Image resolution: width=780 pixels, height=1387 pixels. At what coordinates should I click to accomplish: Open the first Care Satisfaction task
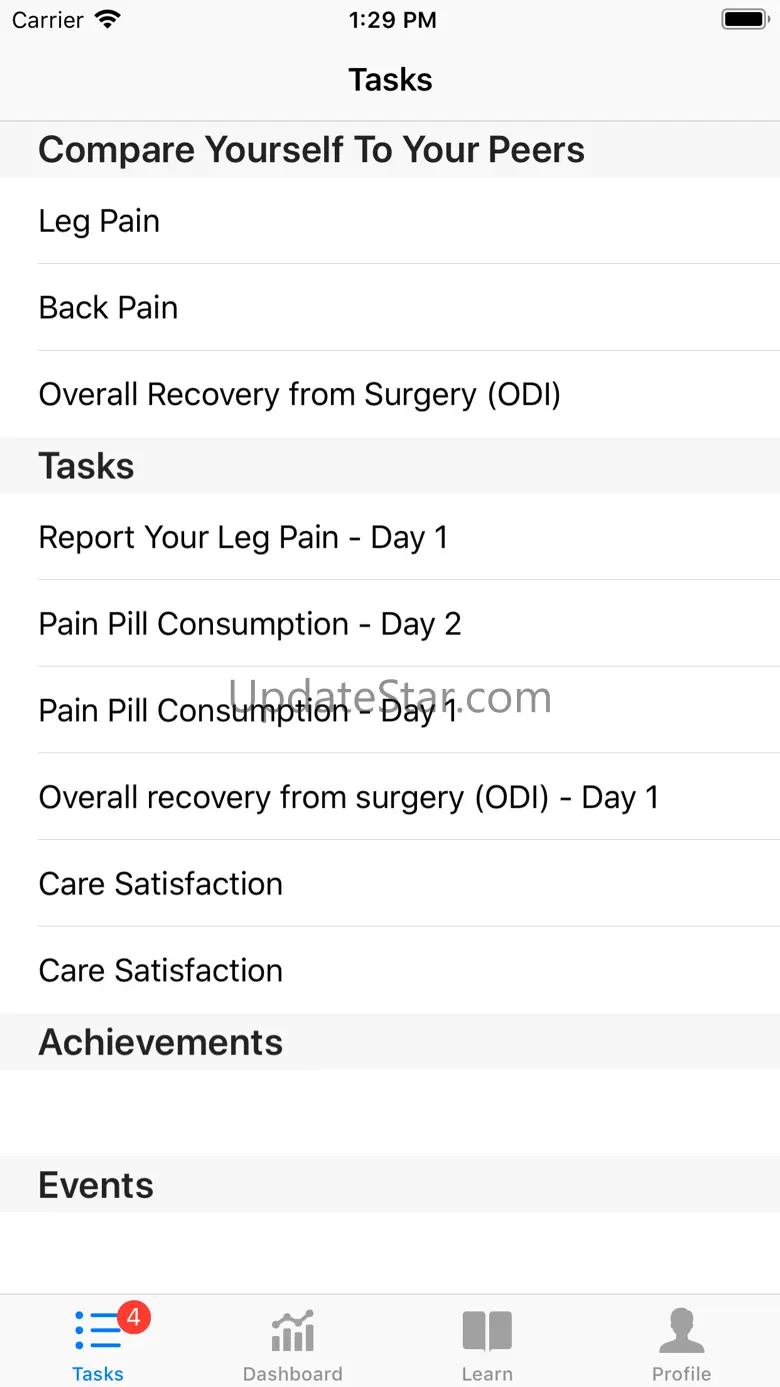[160, 884]
